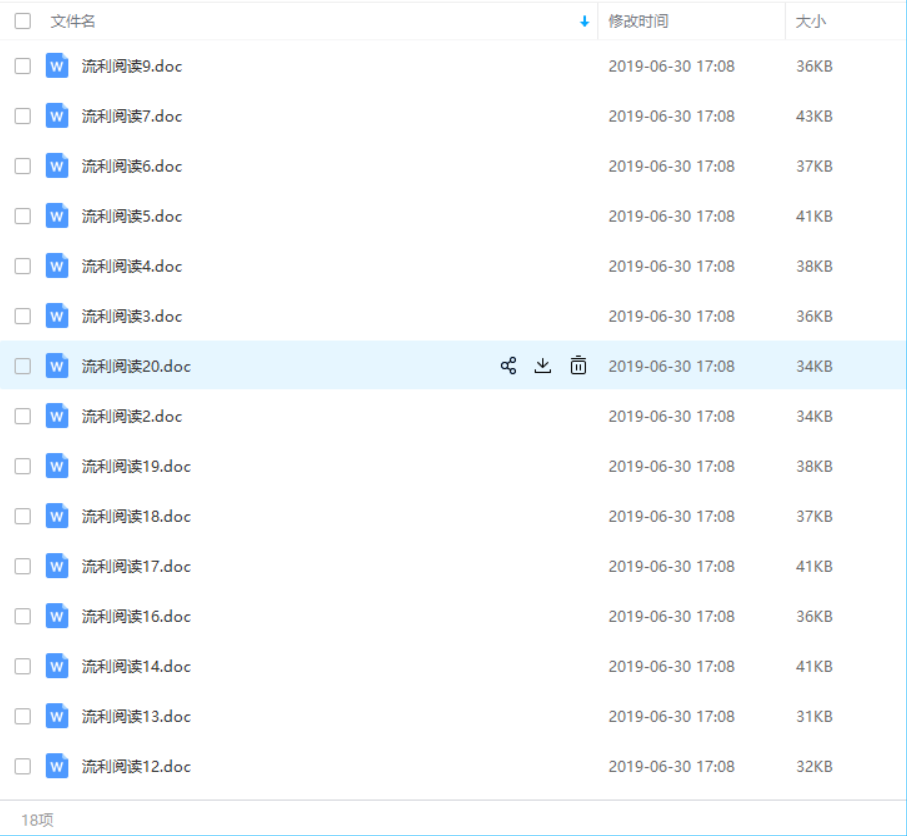Download the file 流利阅读20.doc

543,366
